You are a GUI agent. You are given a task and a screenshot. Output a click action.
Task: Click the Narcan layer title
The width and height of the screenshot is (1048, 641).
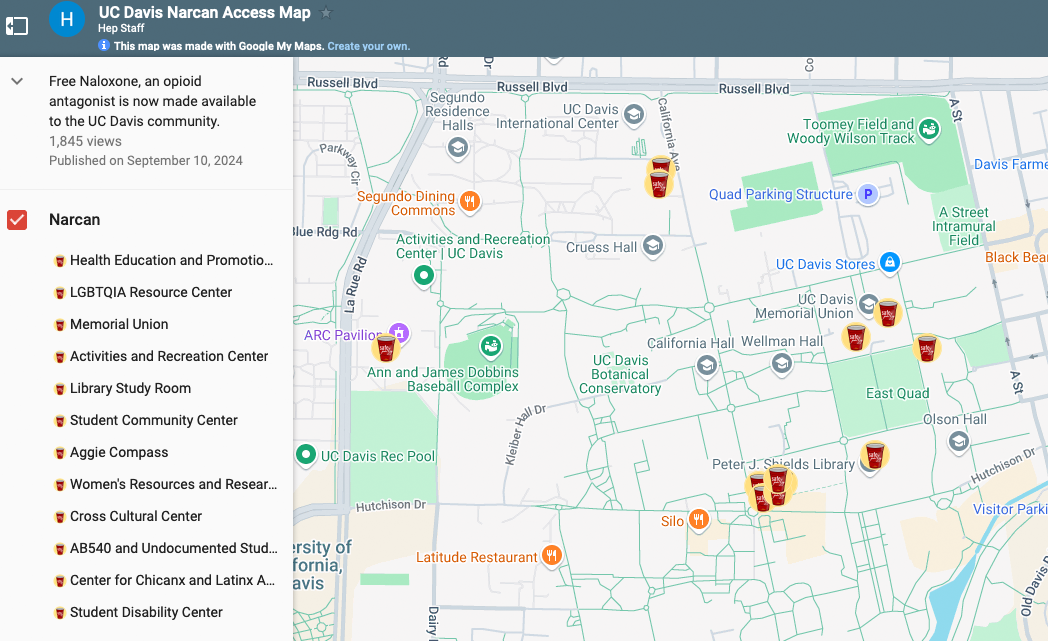pyautogui.click(x=74, y=220)
